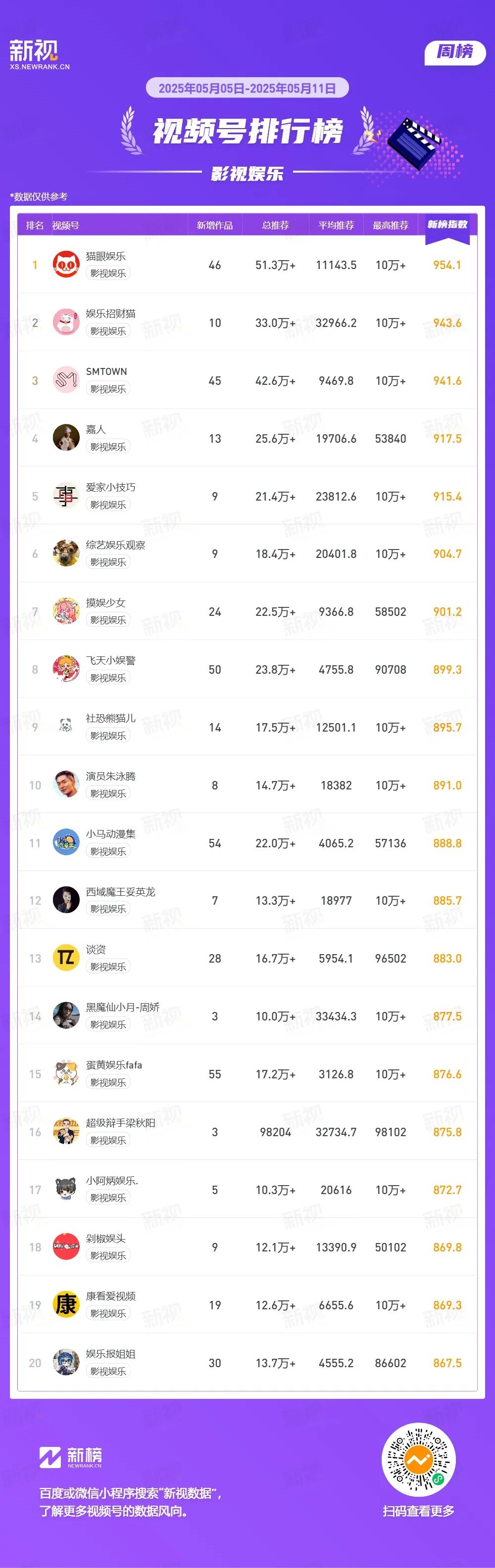Click the date range 2025年05月05日-05月11日 pill

click(x=247, y=88)
